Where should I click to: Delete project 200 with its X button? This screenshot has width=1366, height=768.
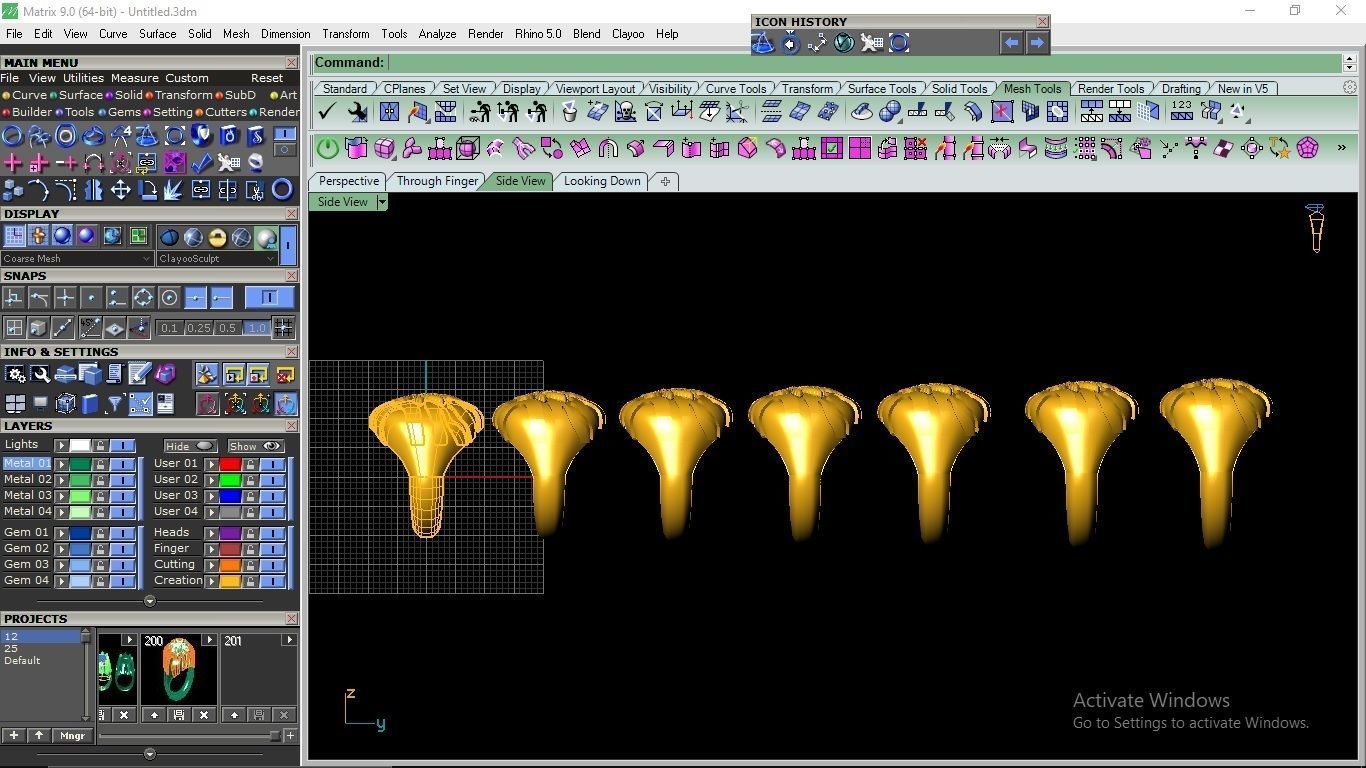pyautogui.click(x=204, y=715)
